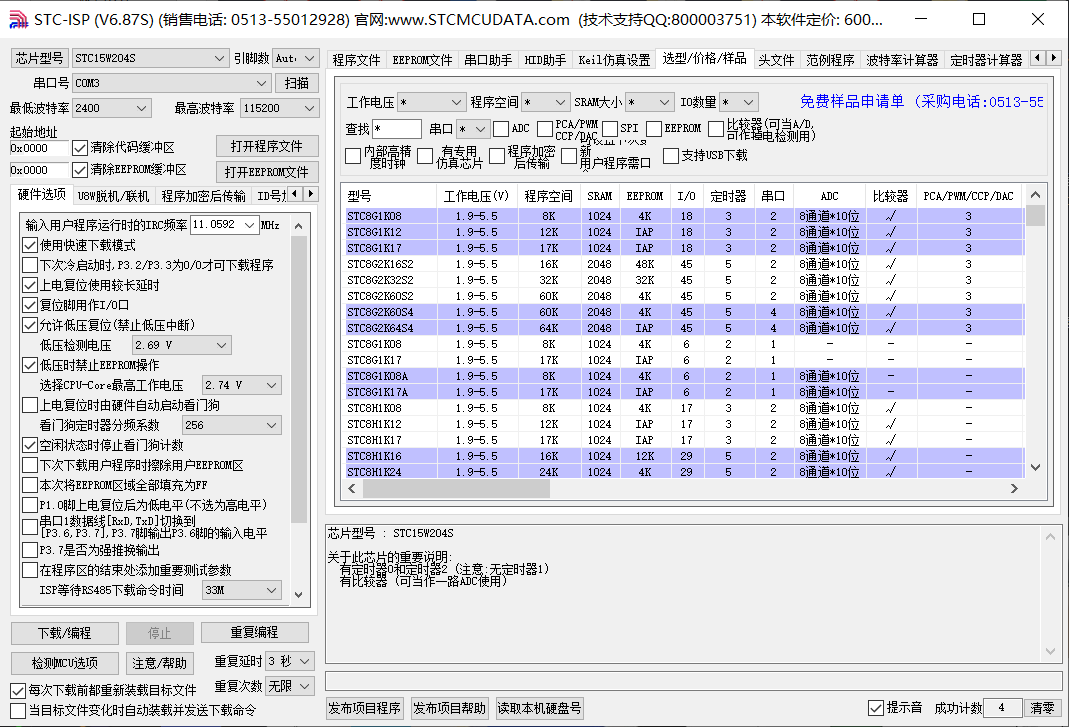Click the 下载/编程 download button
Viewport: 1069px width, 727px height.
pyautogui.click(x=64, y=633)
